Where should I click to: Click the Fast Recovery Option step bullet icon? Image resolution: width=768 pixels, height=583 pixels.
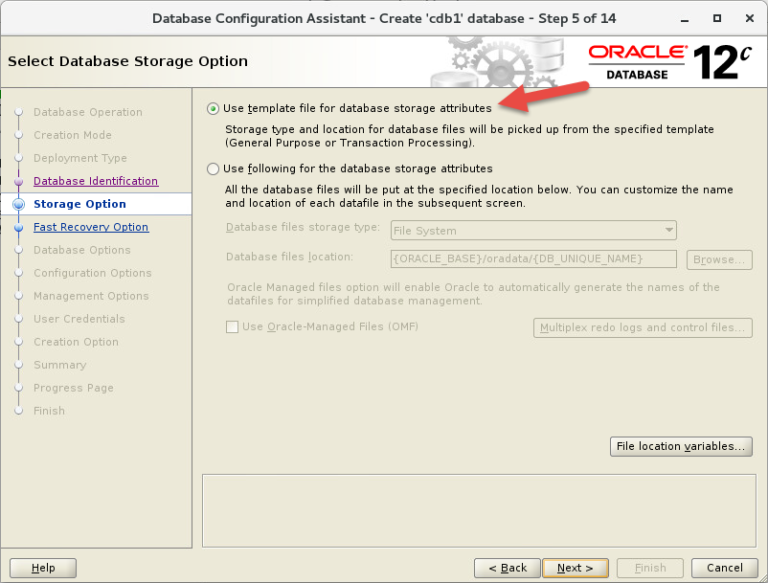[x=19, y=228]
